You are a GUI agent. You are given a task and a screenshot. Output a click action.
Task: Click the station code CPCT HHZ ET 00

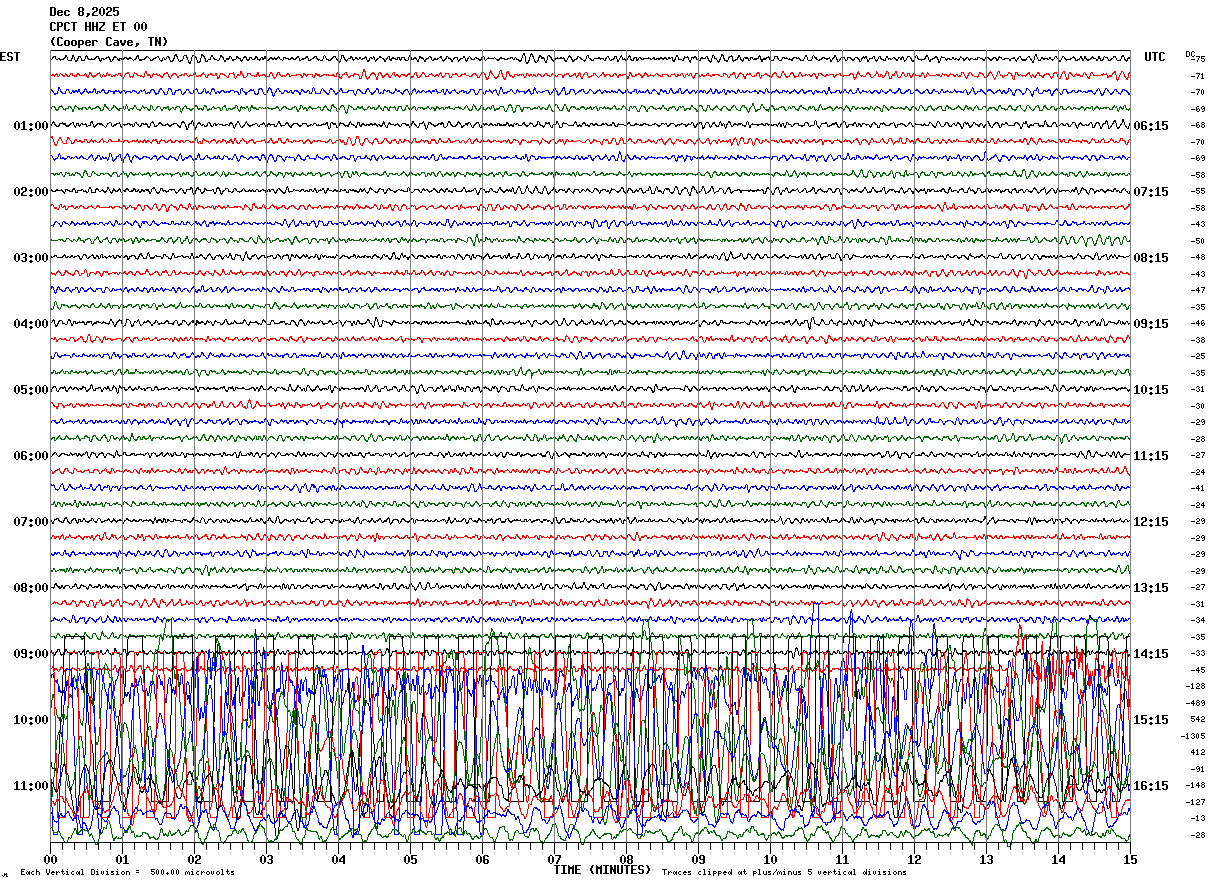pyautogui.click(x=98, y=27)
